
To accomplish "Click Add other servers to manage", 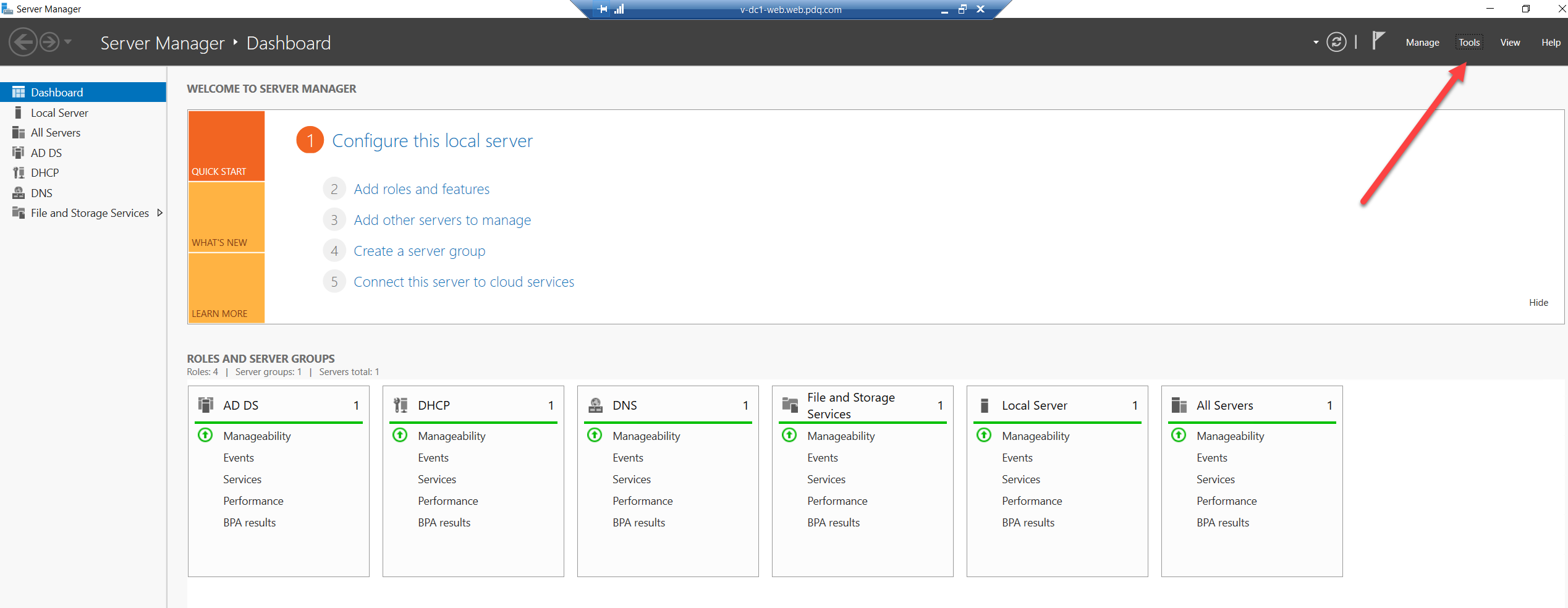I will 442,220.
